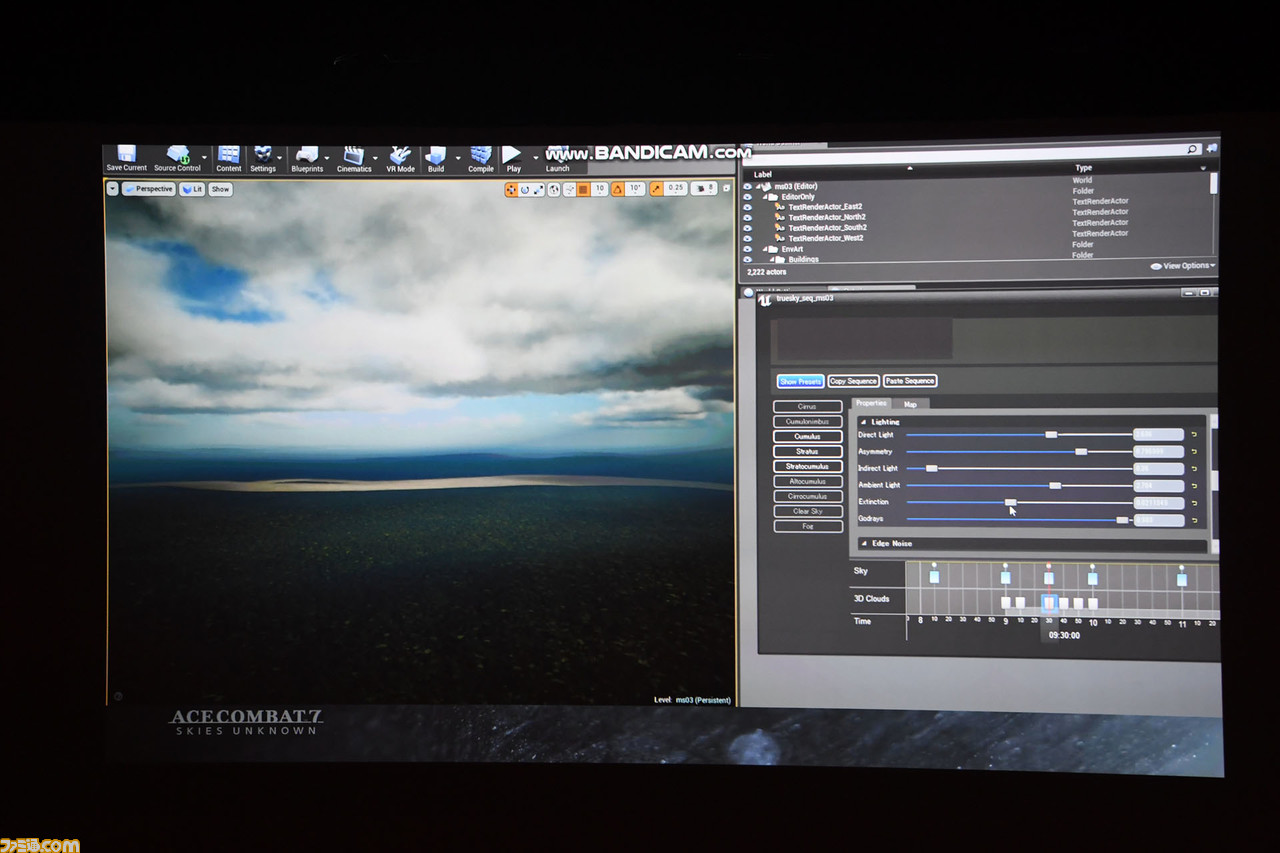Select the translate gizmo icon in viewport

(x=511, y=189)
